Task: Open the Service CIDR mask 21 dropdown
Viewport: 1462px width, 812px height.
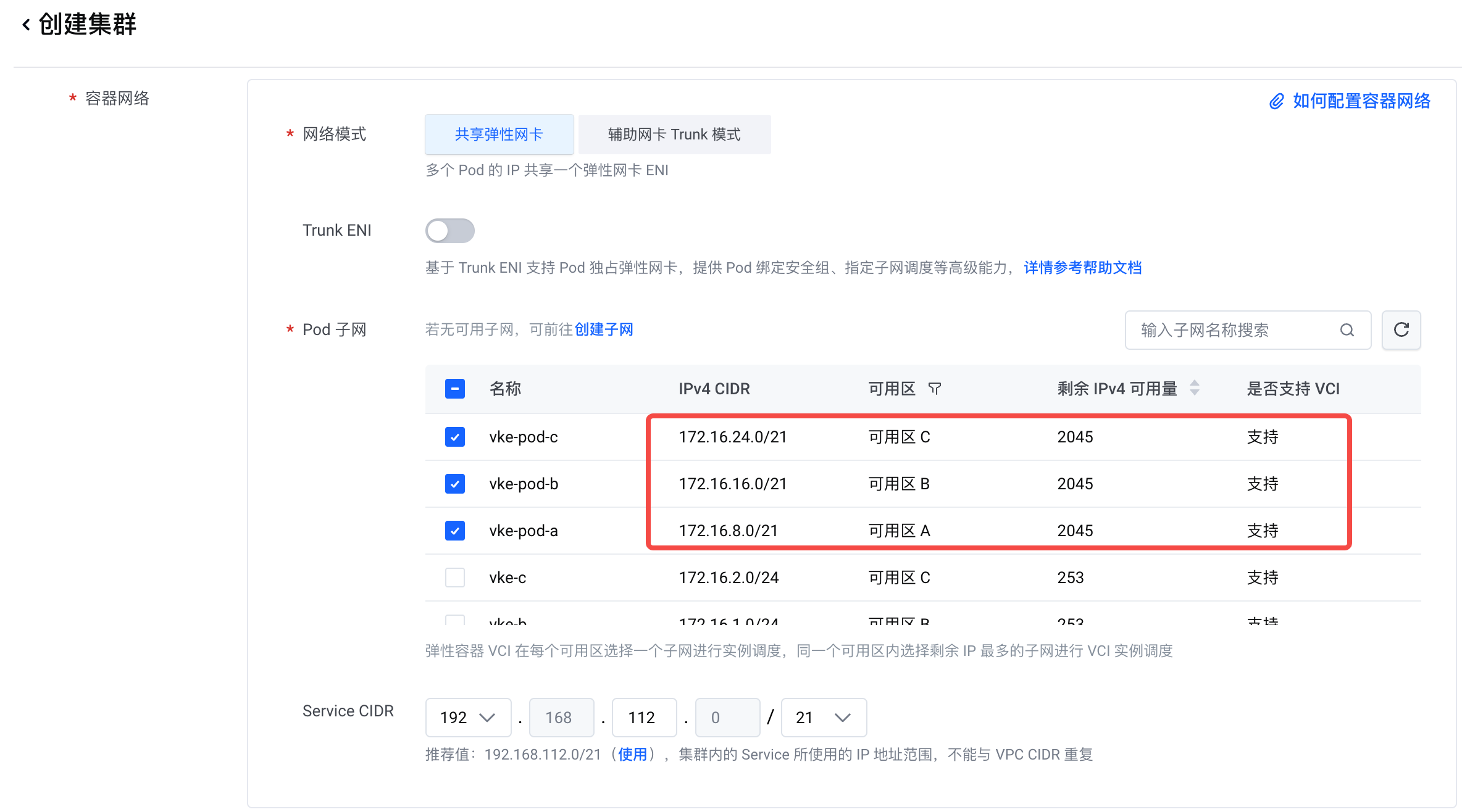Action: [823, 718]
